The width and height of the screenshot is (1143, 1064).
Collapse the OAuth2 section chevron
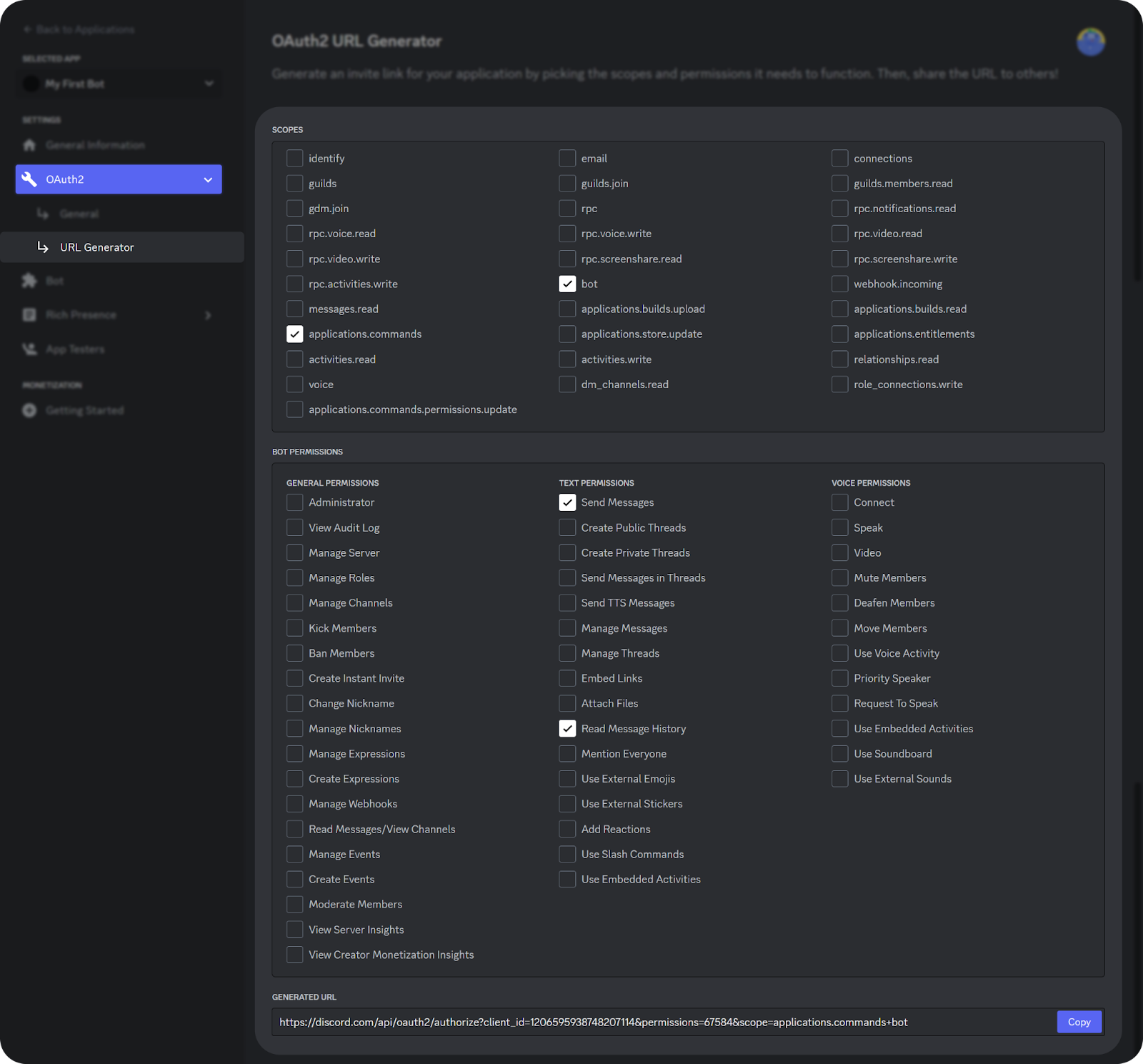click(x=209, y=179)
